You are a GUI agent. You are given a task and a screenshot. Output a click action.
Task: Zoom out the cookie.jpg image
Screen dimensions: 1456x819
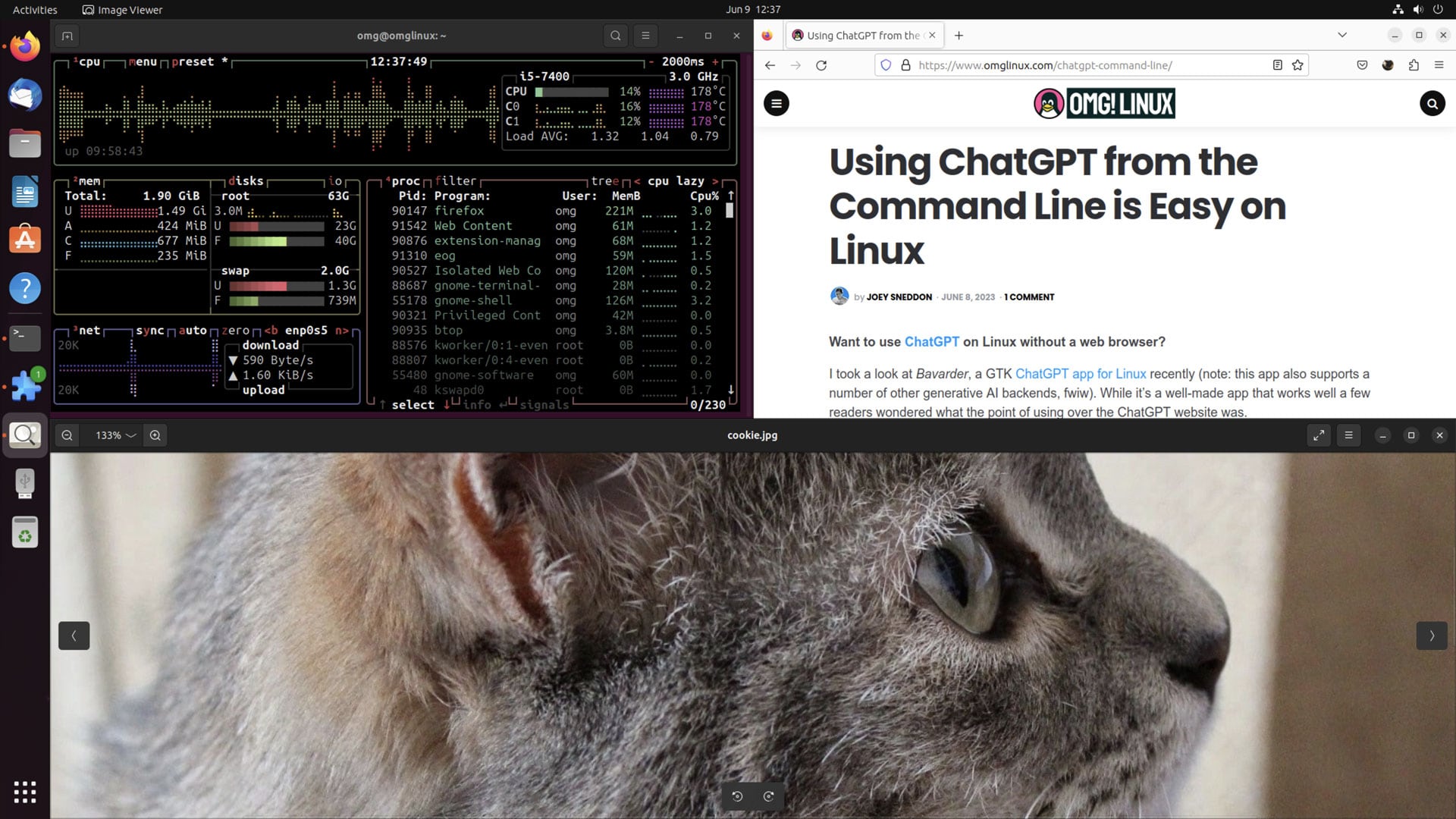(x=67, y=435)
